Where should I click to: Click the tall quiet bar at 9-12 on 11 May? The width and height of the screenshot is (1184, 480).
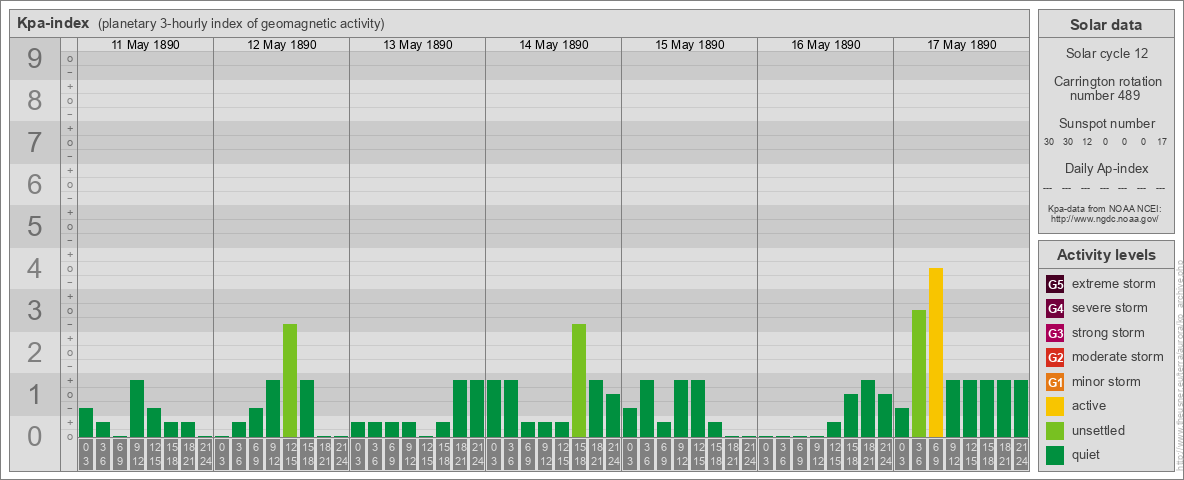tap(137, 408)
